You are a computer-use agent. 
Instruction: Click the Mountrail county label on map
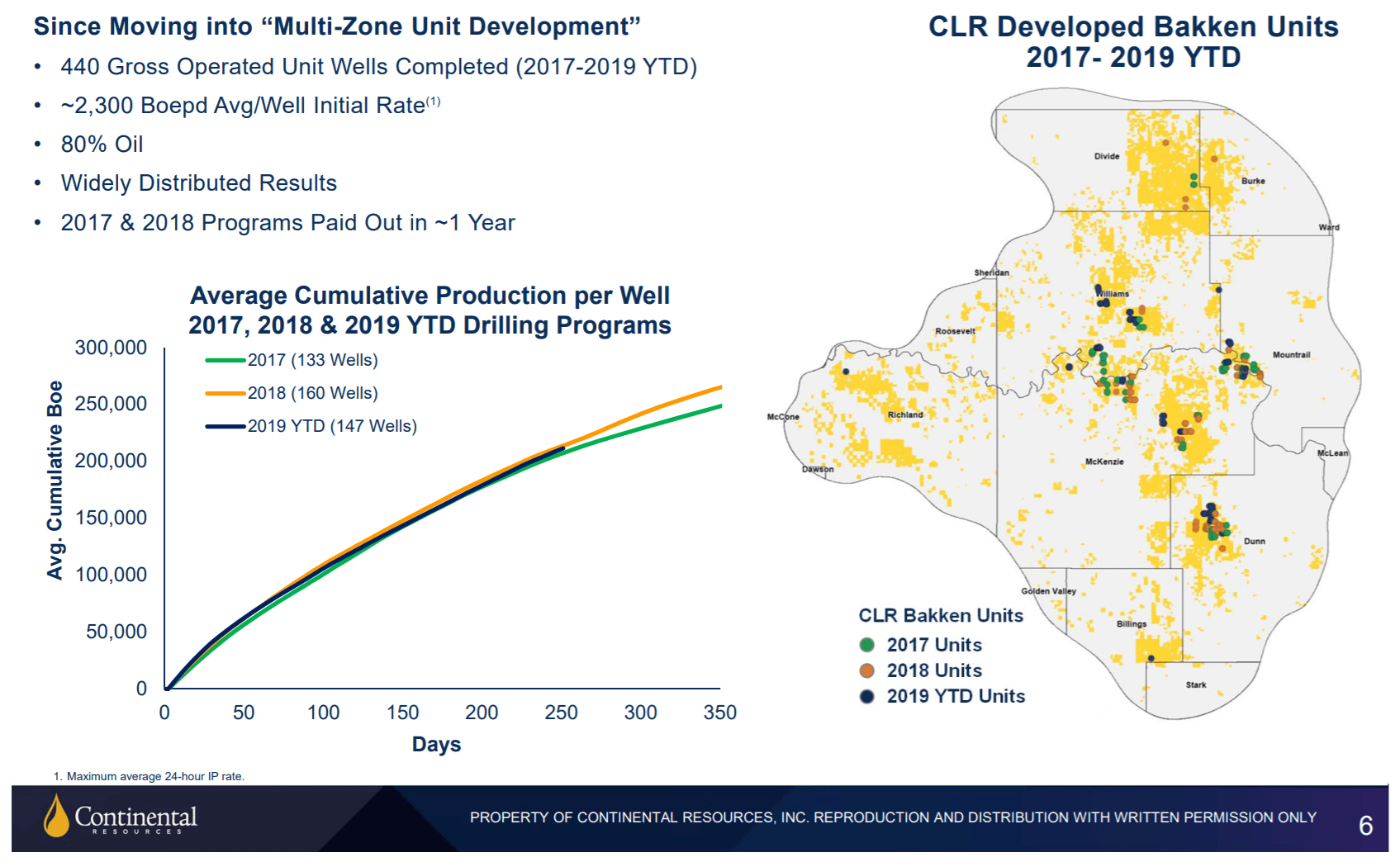coord(1291,355)
